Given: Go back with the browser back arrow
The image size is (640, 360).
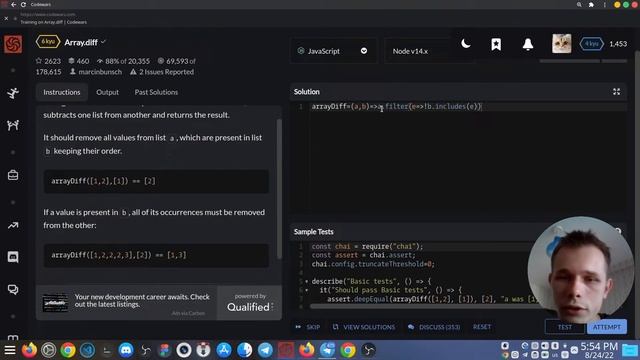Looking at the screenshot, I should 13,4.
